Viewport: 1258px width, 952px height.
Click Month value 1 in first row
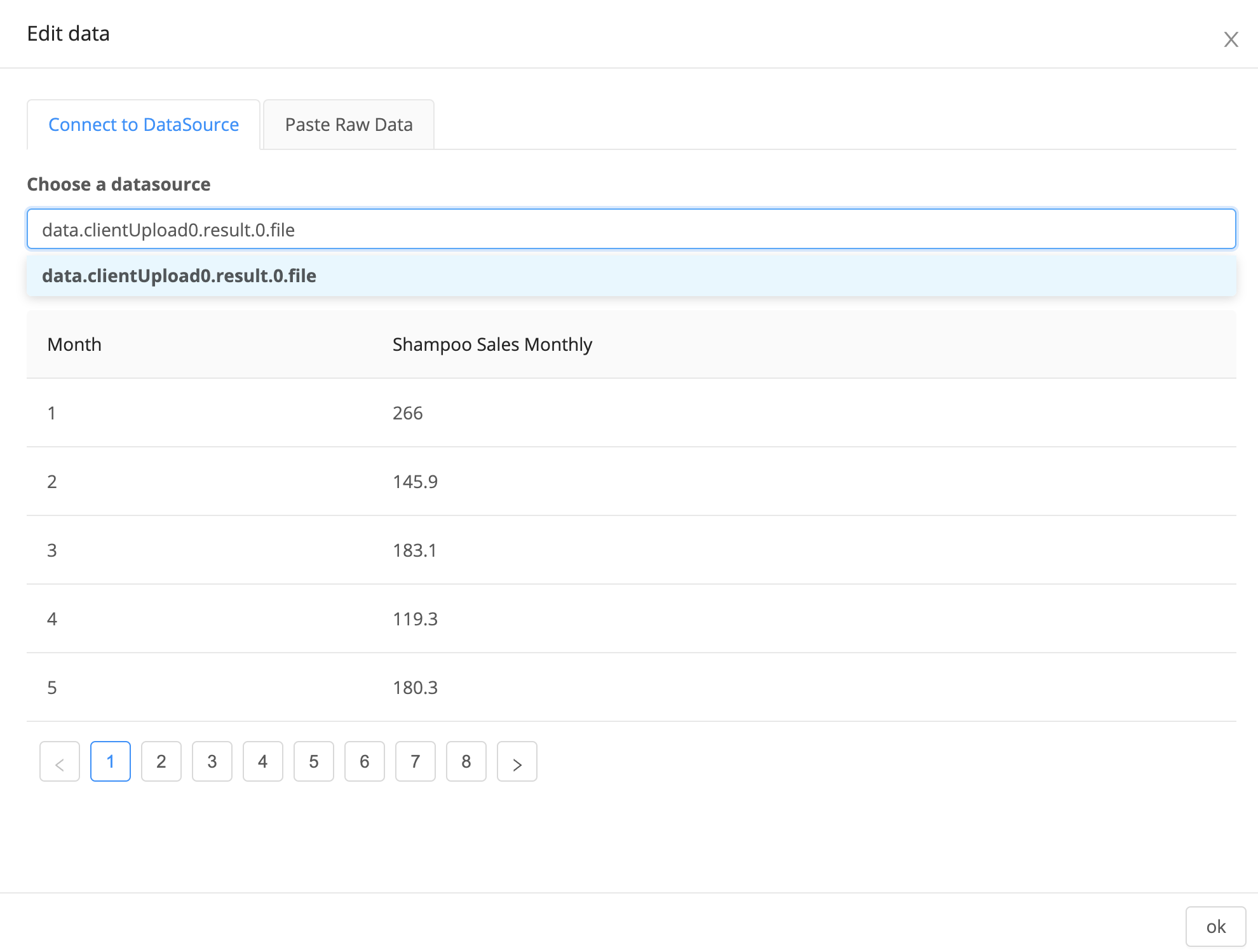point(52,413)
